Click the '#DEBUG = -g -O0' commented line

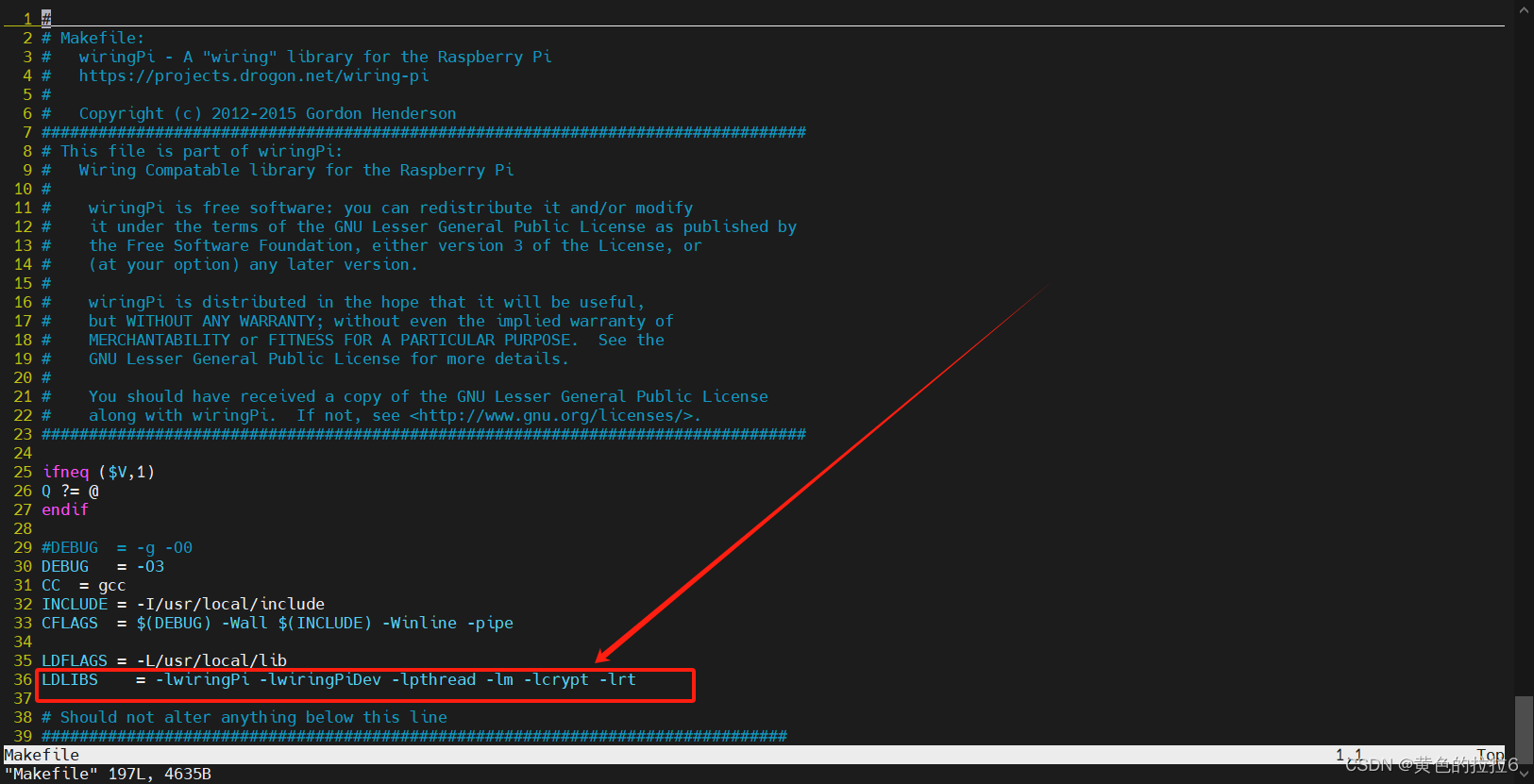117,547
